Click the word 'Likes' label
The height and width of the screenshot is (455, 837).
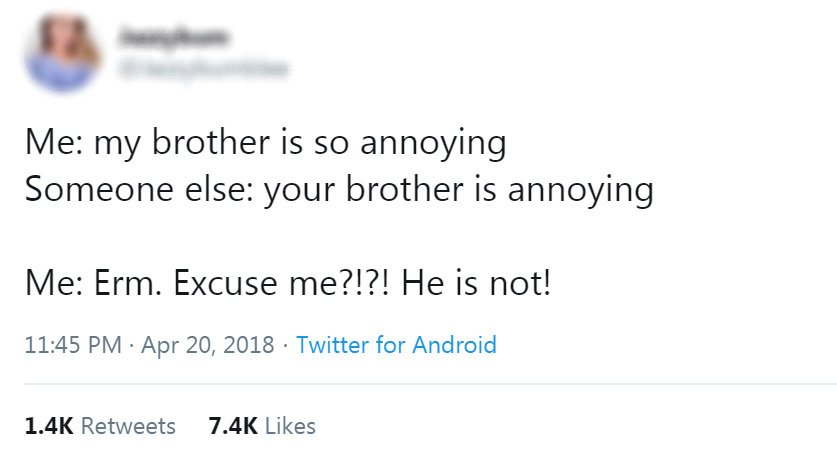click(x=290, y=426)
